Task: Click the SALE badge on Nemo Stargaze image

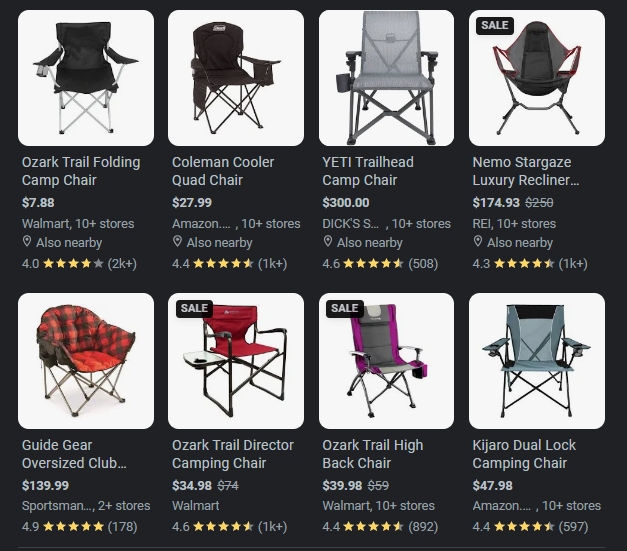Action: [x=495, y=25]
